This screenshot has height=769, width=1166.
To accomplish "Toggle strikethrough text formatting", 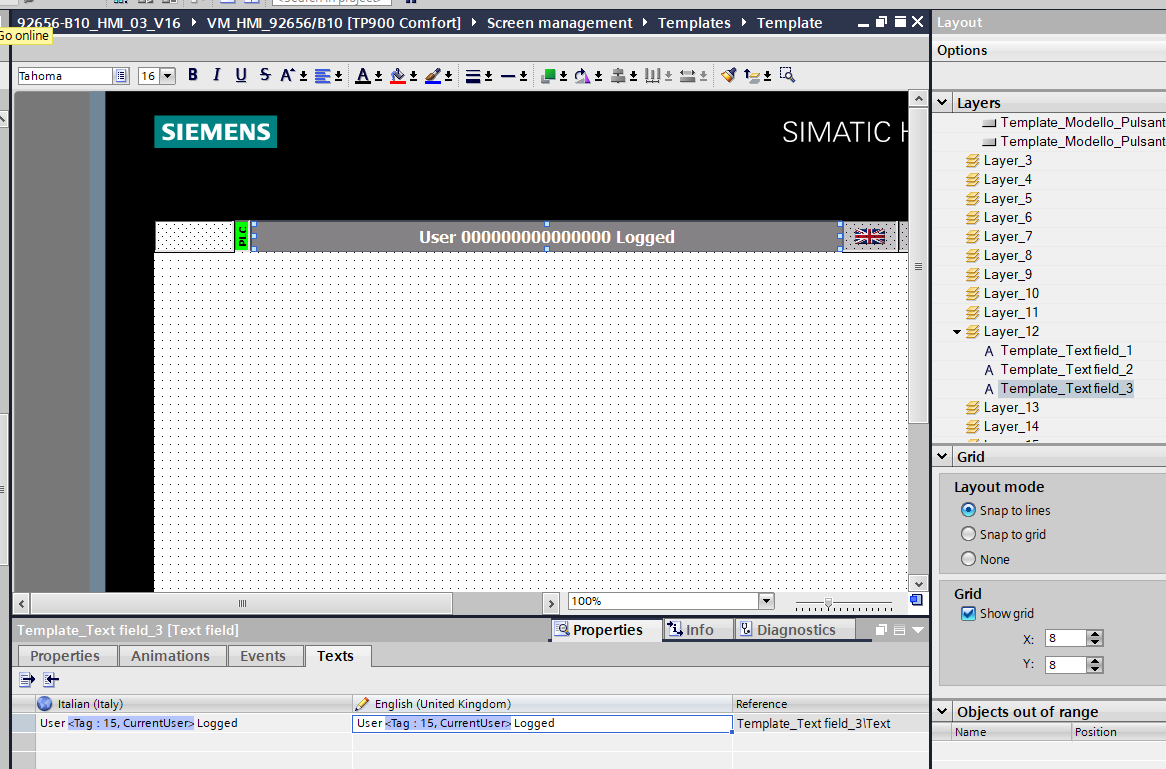I will click(265, 75).
